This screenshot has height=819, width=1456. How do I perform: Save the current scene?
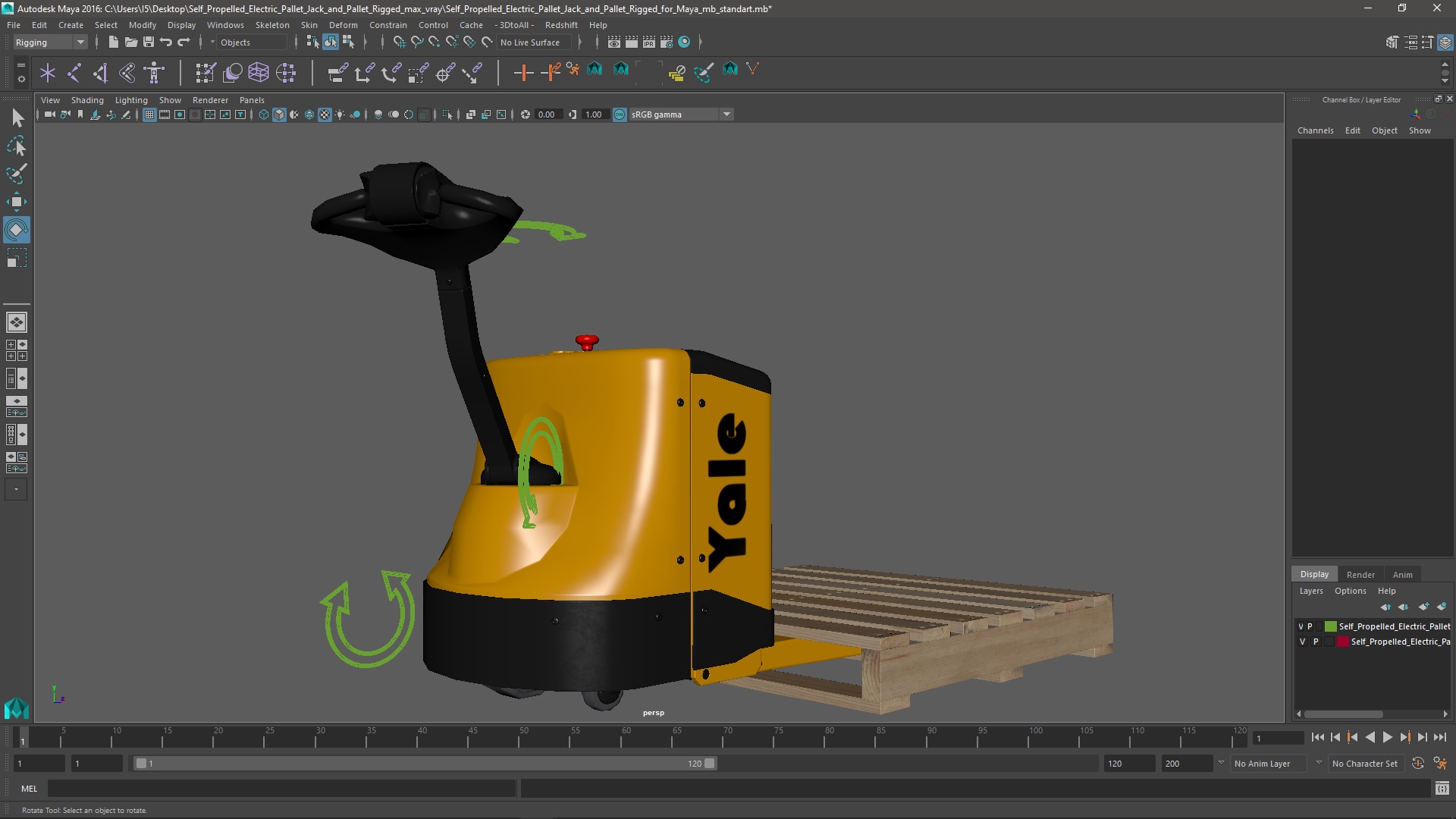pos(149,42)
